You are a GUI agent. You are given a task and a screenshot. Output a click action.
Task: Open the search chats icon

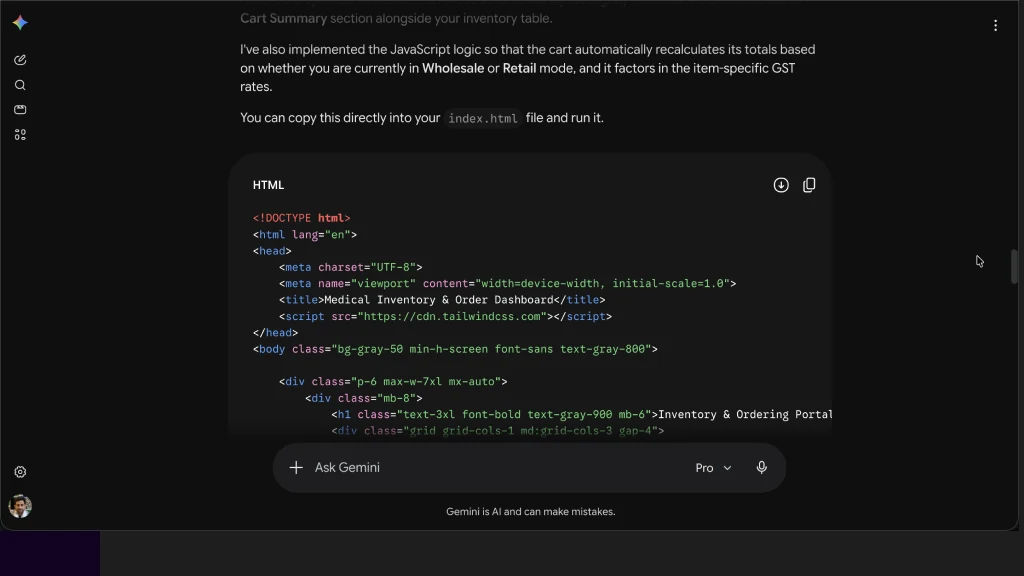pyautogui.click(x=20, y=85)
